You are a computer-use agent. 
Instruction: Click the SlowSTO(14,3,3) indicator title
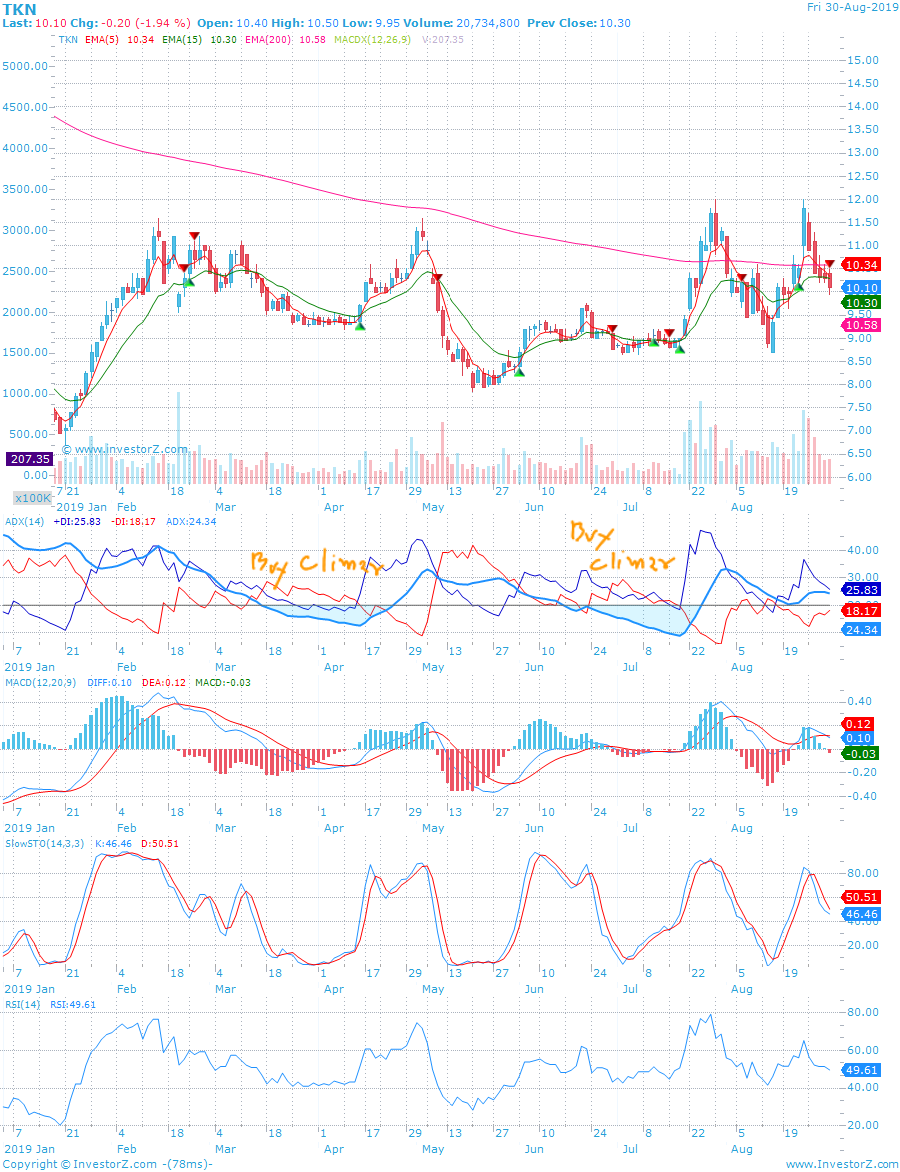(44, 844)
